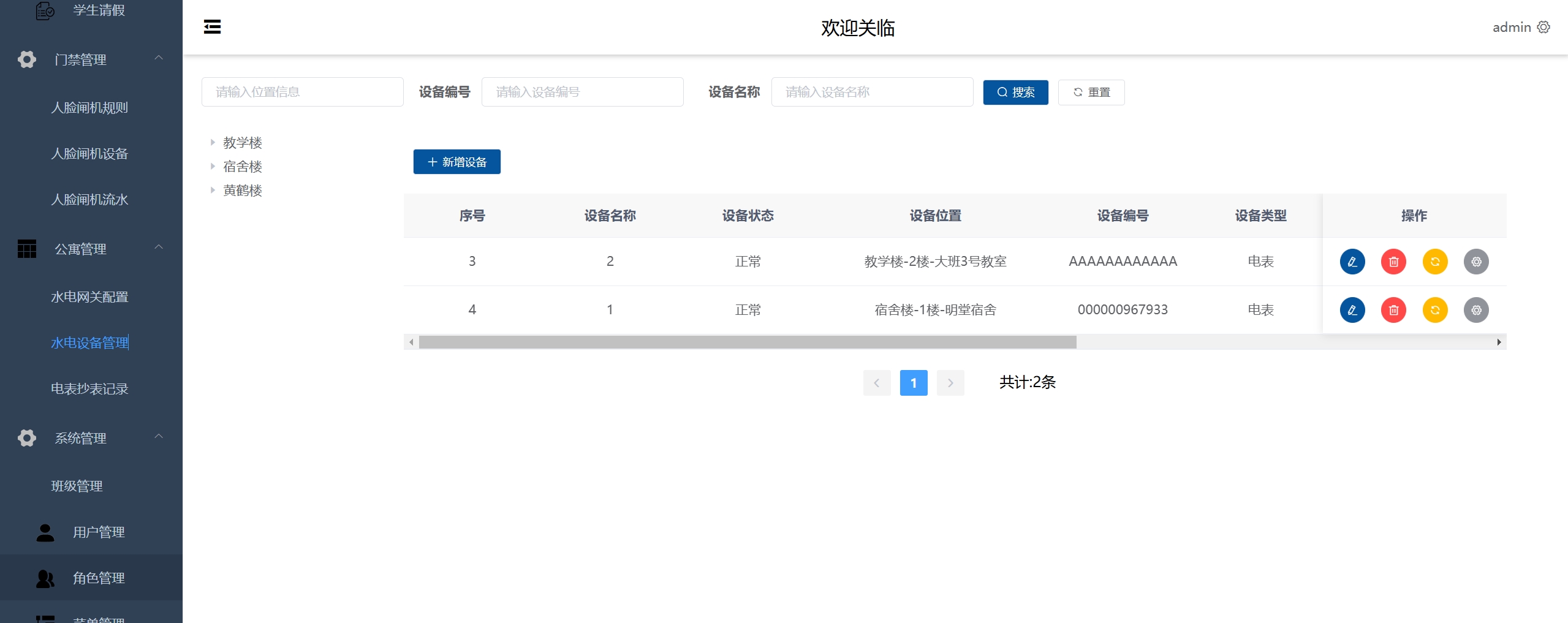The height and width of the screenshot is (623, 1568).
Task: Edit device 000000967933 with blue pencil icon
Action: tap(1352, 310)
